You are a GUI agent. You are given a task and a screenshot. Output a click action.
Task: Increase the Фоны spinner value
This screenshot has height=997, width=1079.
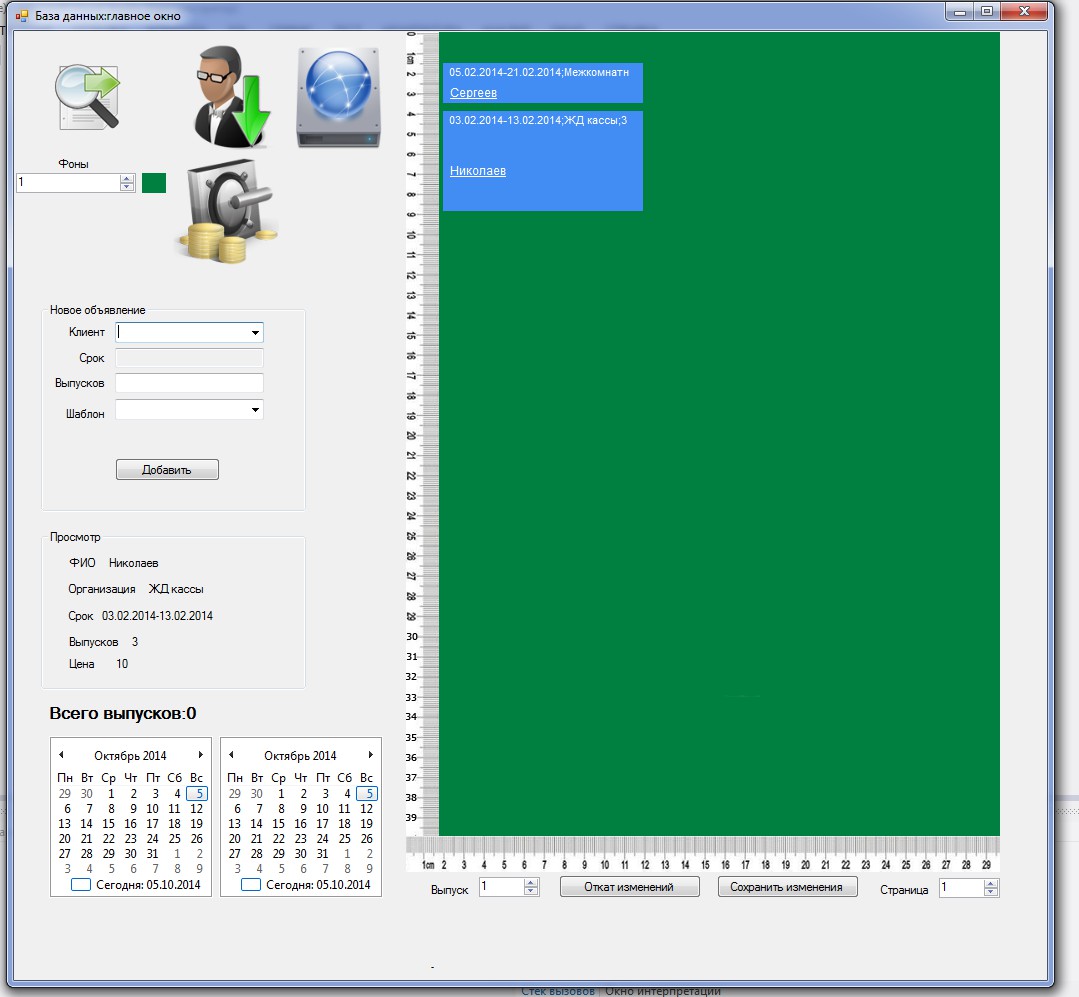click(x=127, y=178)
